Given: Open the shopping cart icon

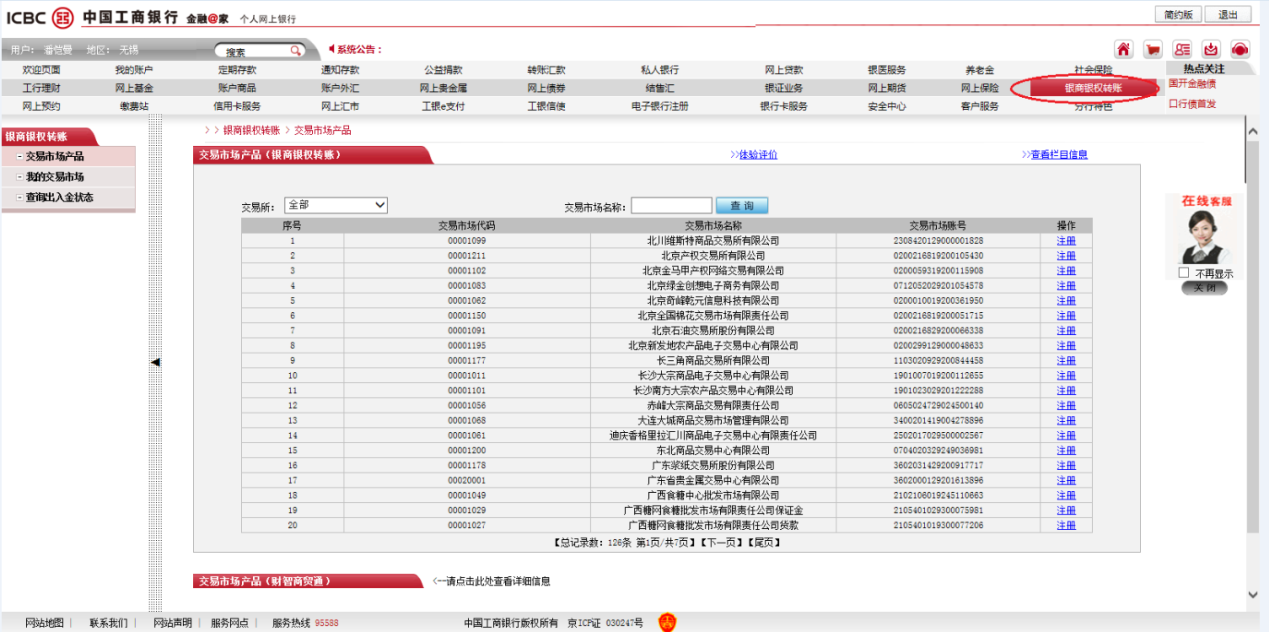Looking at the screenshot, I should (1153, 49).
